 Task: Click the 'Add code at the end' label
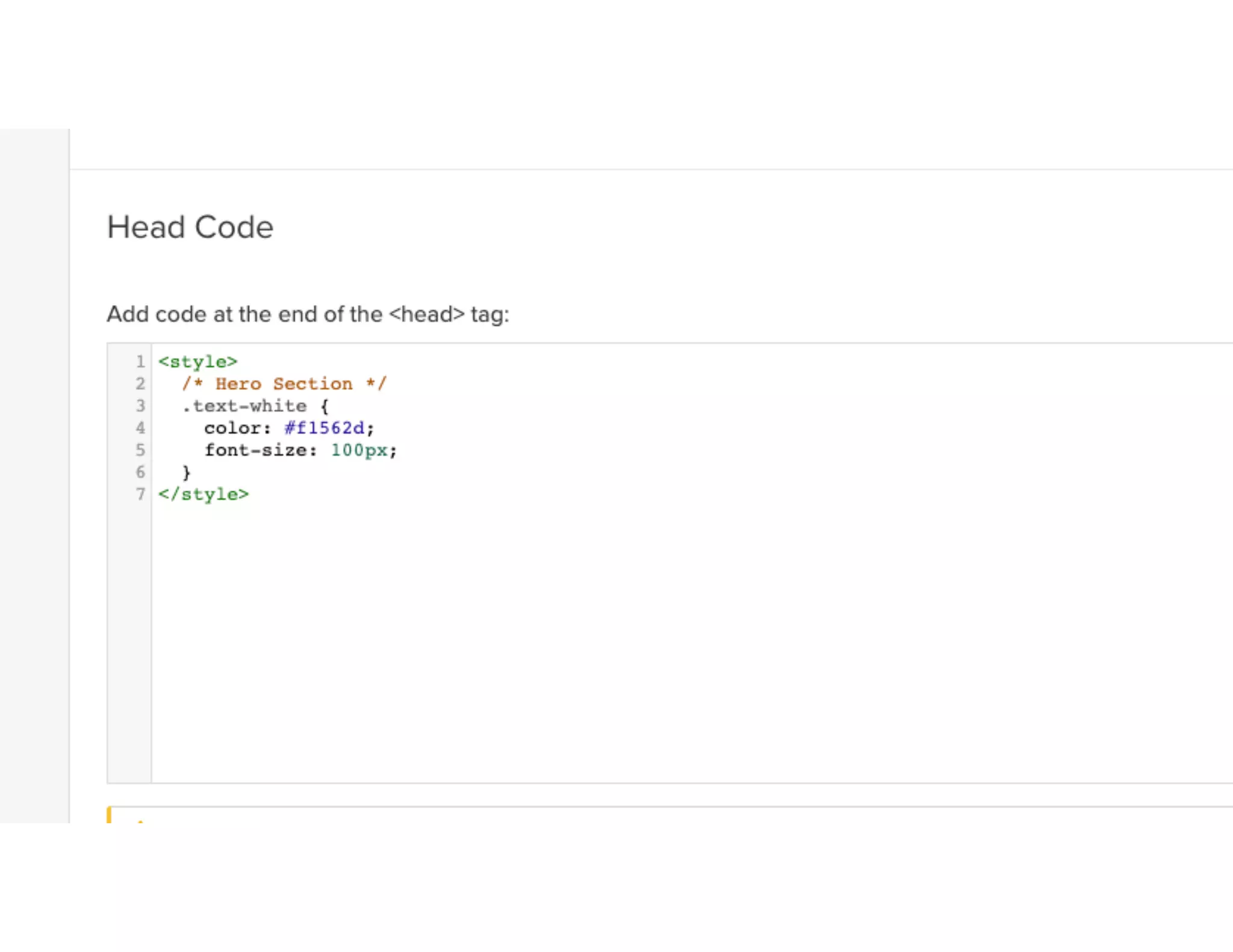pos(308,314)
